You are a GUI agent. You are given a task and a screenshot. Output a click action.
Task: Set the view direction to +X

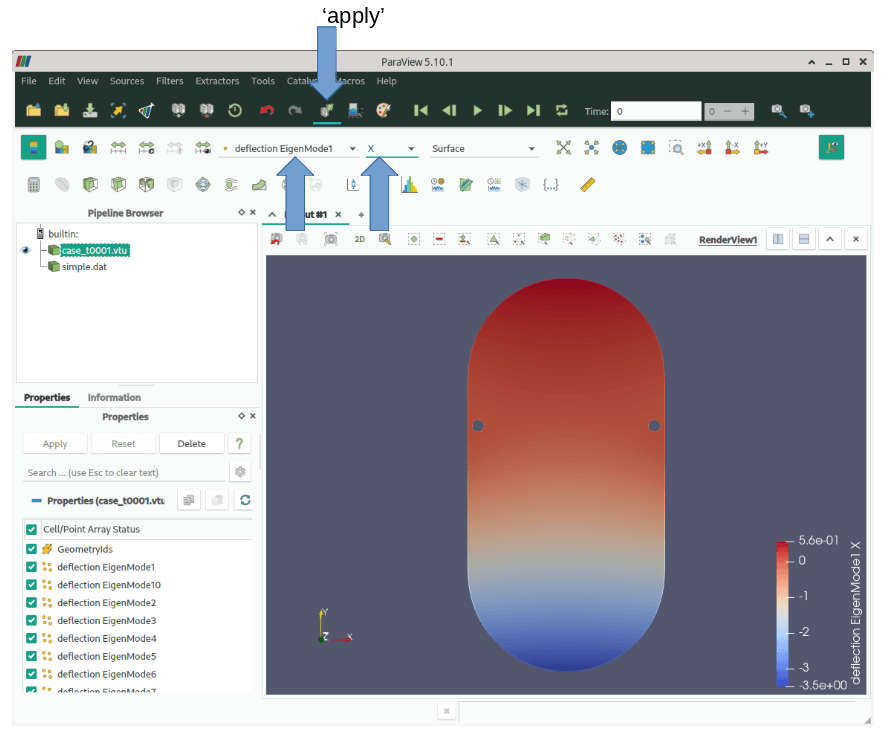coord(704,148)
